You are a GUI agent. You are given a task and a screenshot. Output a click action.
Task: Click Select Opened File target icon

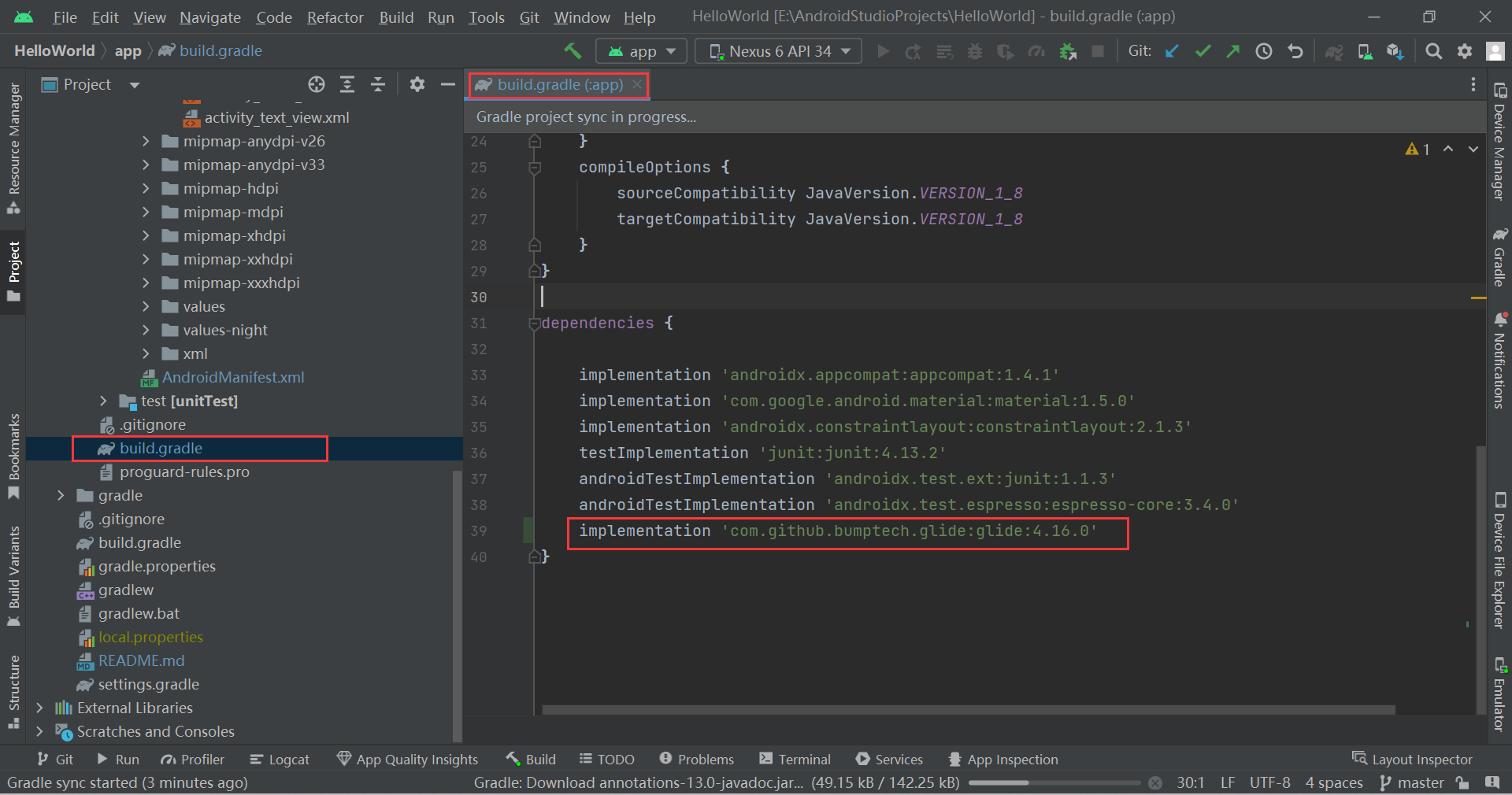tap(317, 84)
